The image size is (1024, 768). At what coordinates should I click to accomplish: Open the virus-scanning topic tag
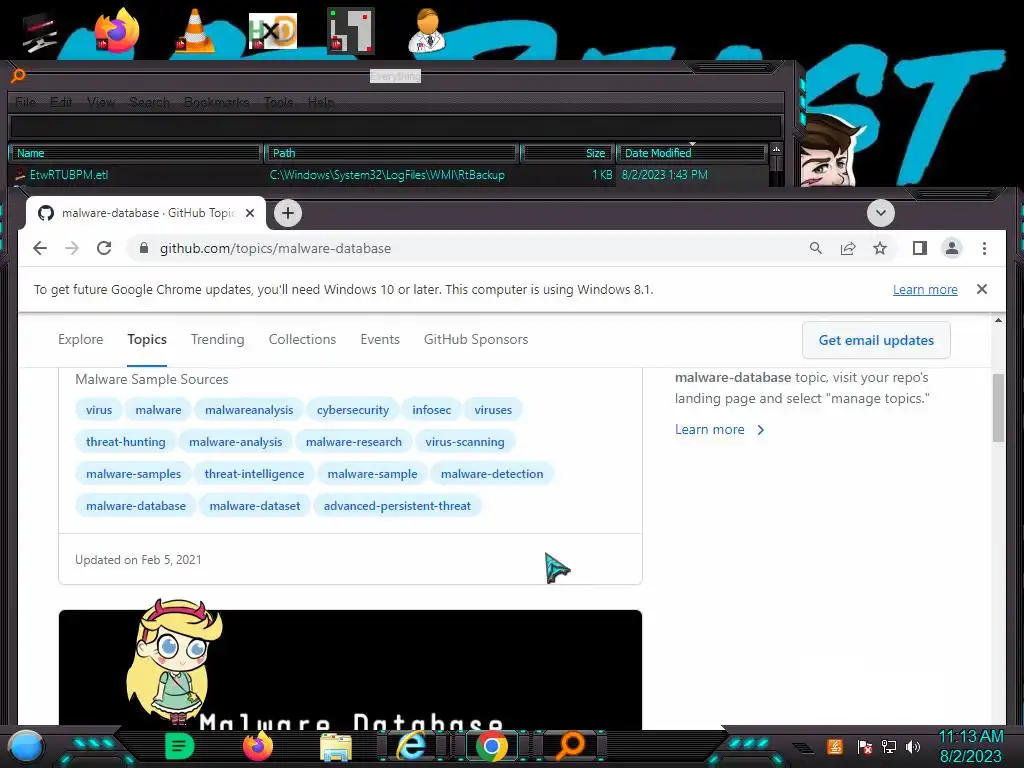coord(465,442)
